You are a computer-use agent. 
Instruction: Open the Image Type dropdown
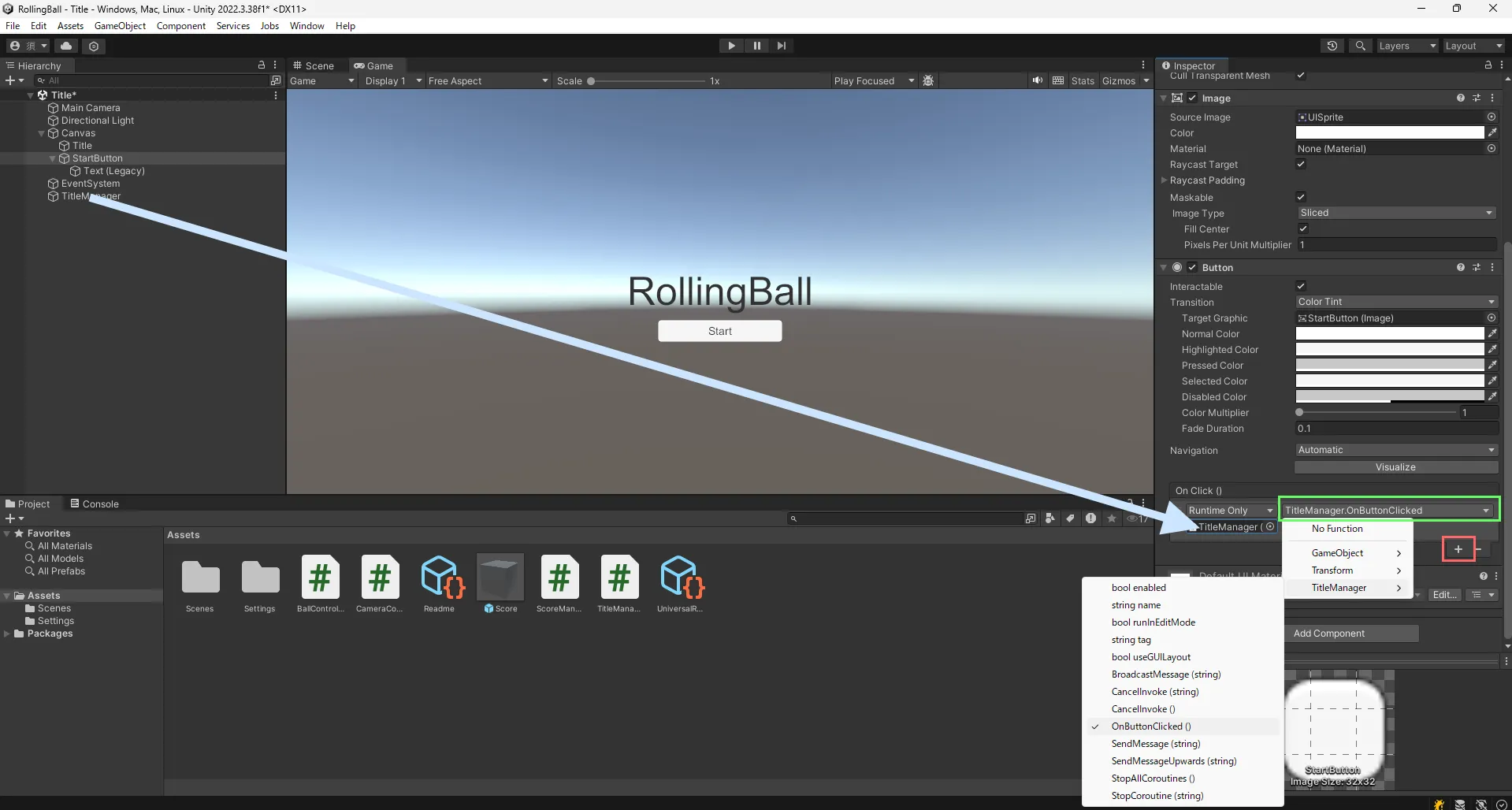pyautogui.click(x=1395, y=213)
